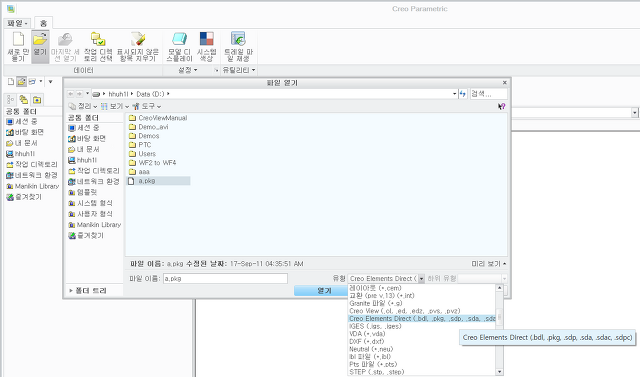
Task: Select hhuh1l computer in dialog sidebar
Action: pos(82,160)
